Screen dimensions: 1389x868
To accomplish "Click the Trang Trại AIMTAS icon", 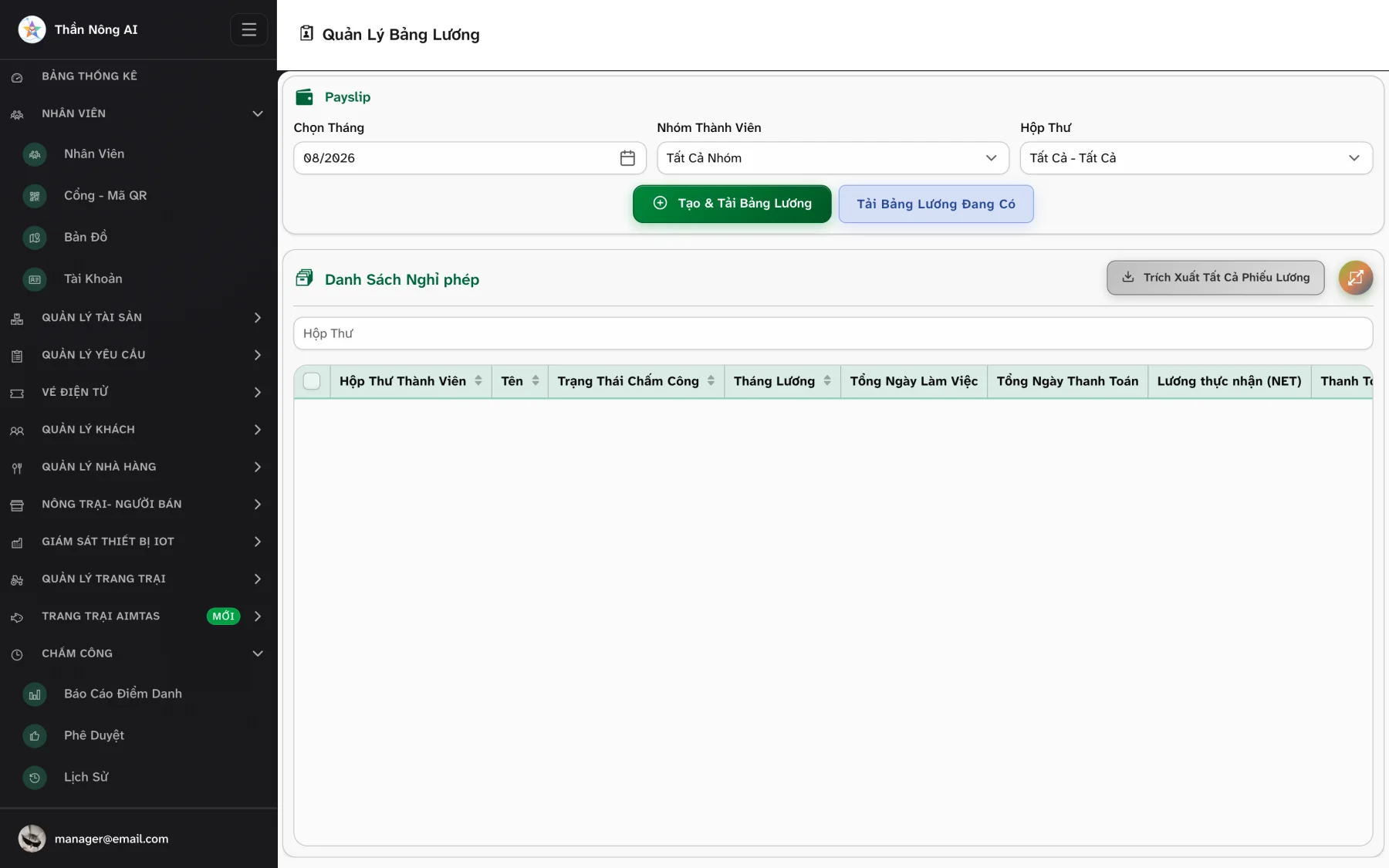I will (17, 617).
